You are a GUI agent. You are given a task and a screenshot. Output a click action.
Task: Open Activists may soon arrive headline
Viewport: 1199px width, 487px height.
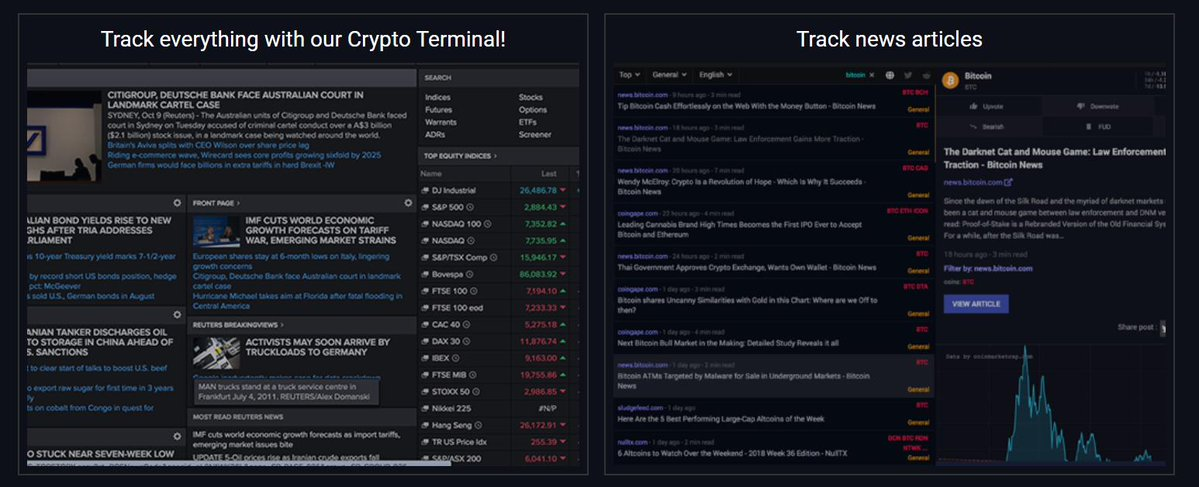(x=317, y=347)
